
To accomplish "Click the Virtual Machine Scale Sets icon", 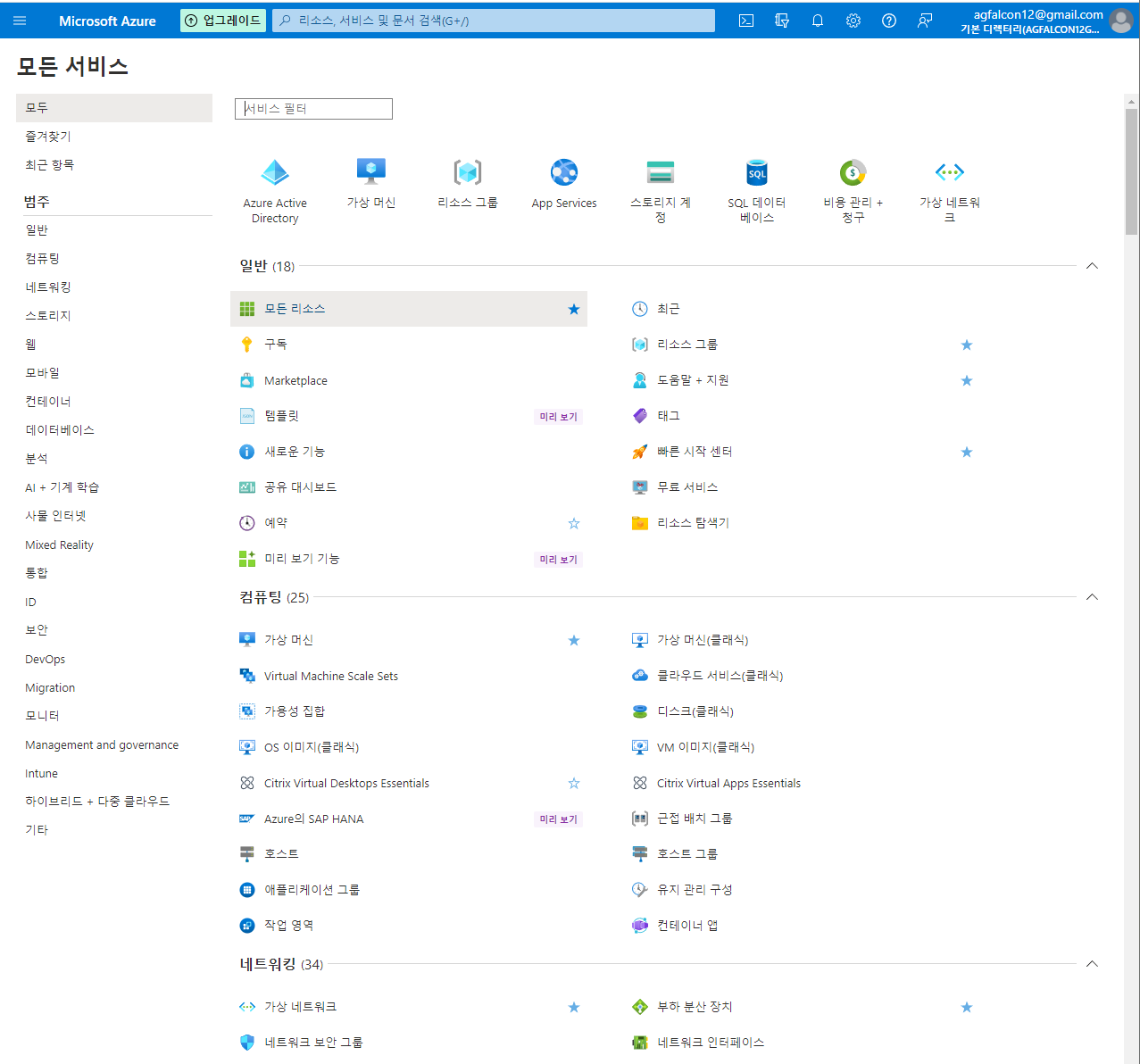I will [x=247, y=676].
